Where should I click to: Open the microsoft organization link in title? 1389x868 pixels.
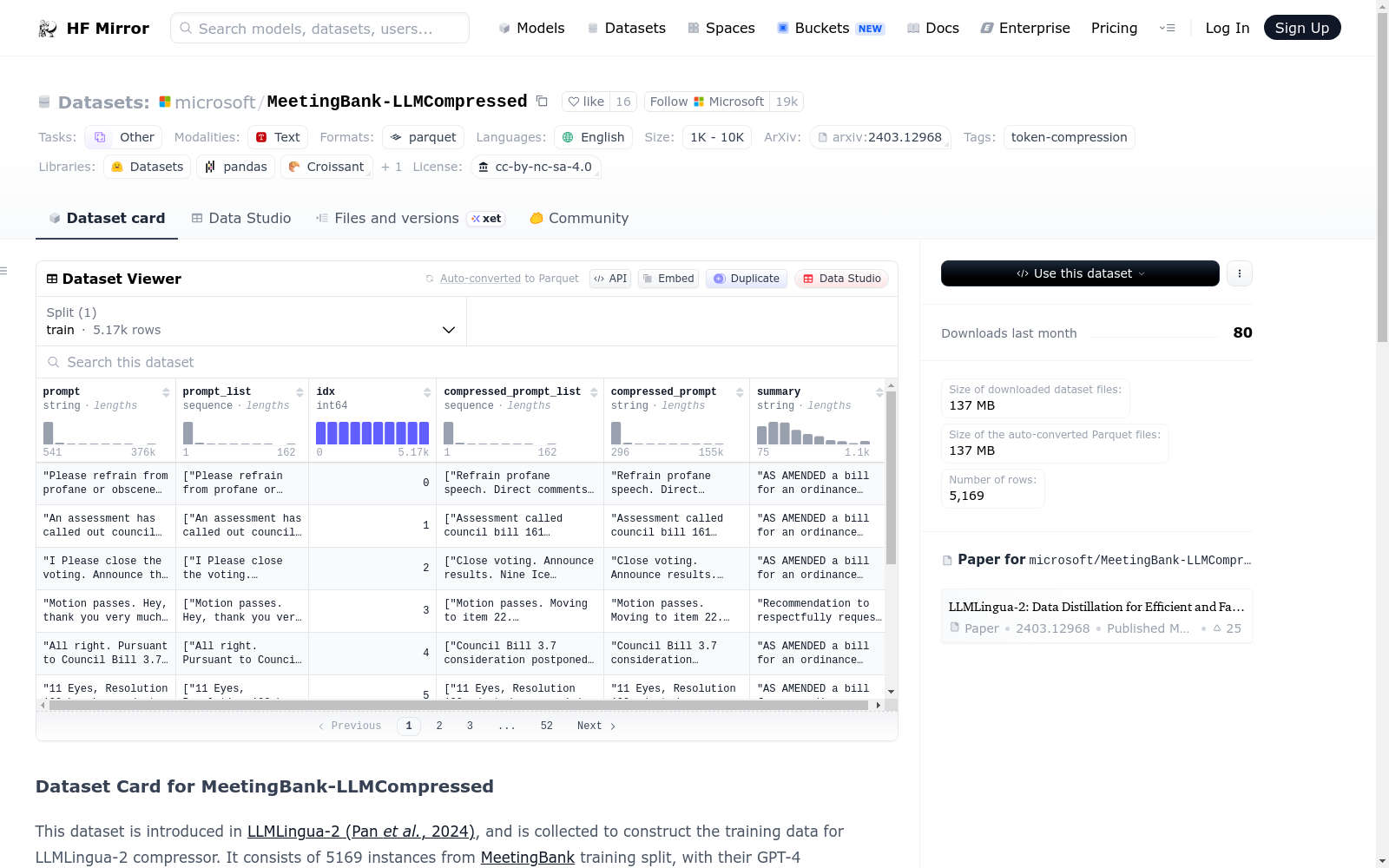(x=215, y=102)
